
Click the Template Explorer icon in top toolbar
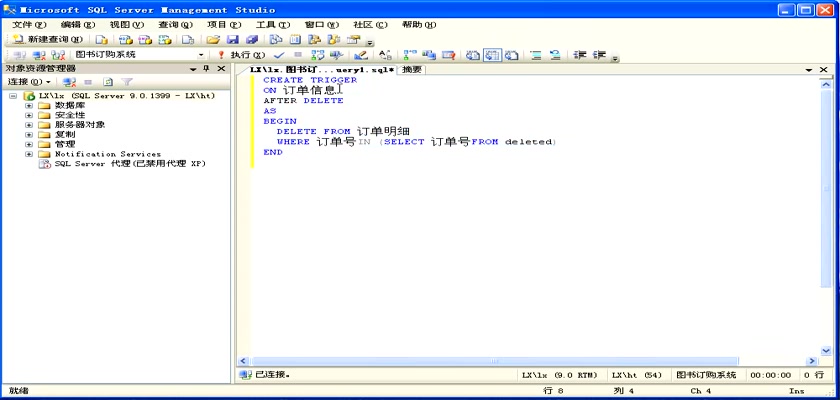pos(334,40)
